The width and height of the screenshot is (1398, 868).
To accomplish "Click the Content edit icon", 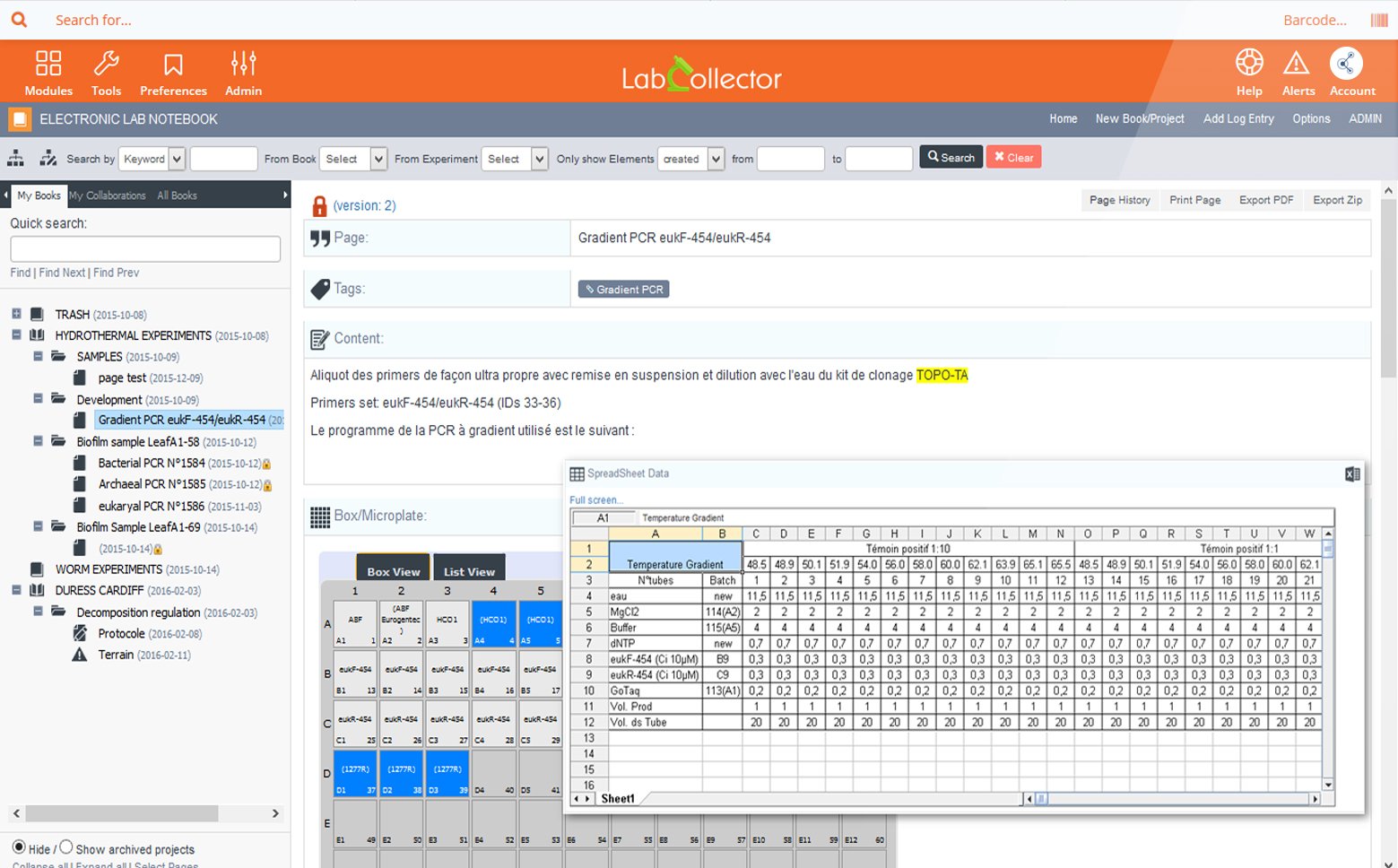I will [x=319, y=339].
